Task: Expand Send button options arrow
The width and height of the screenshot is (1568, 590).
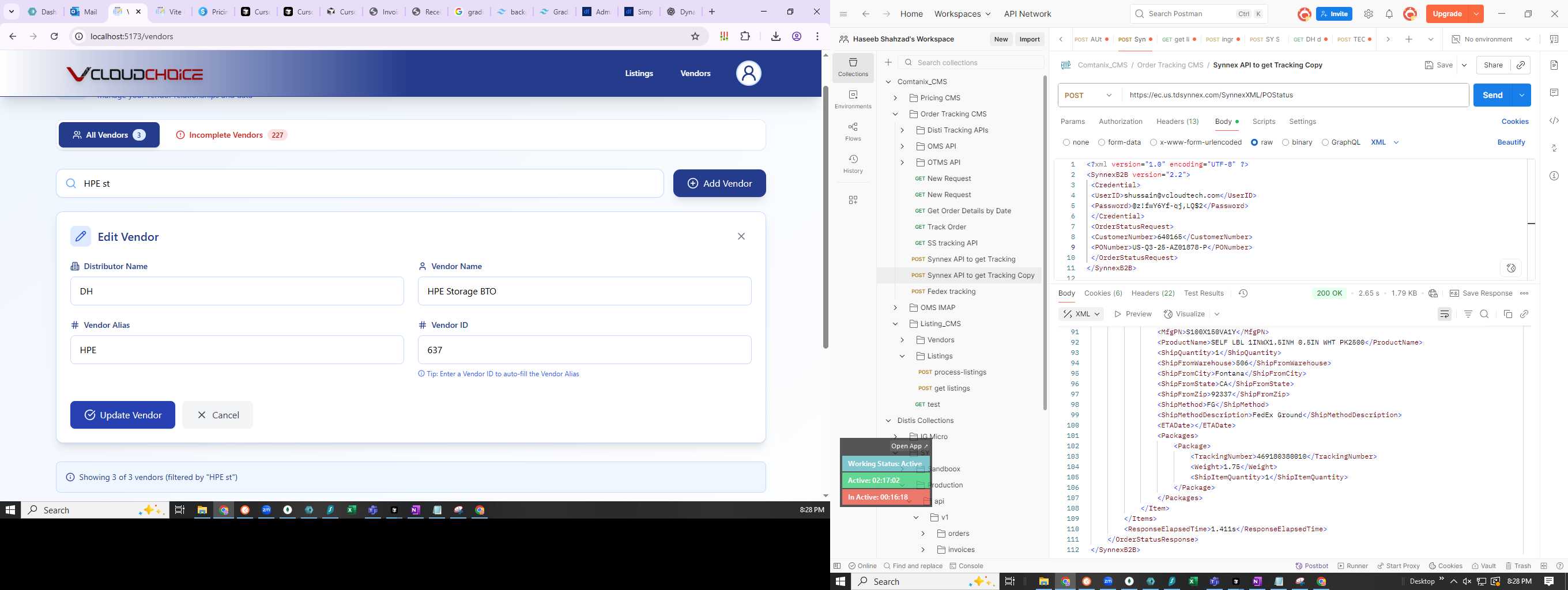Action: pos(1521,96)
